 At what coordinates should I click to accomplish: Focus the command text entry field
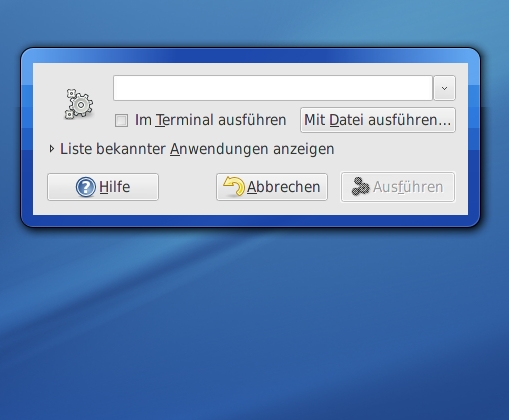coord(273,88)
